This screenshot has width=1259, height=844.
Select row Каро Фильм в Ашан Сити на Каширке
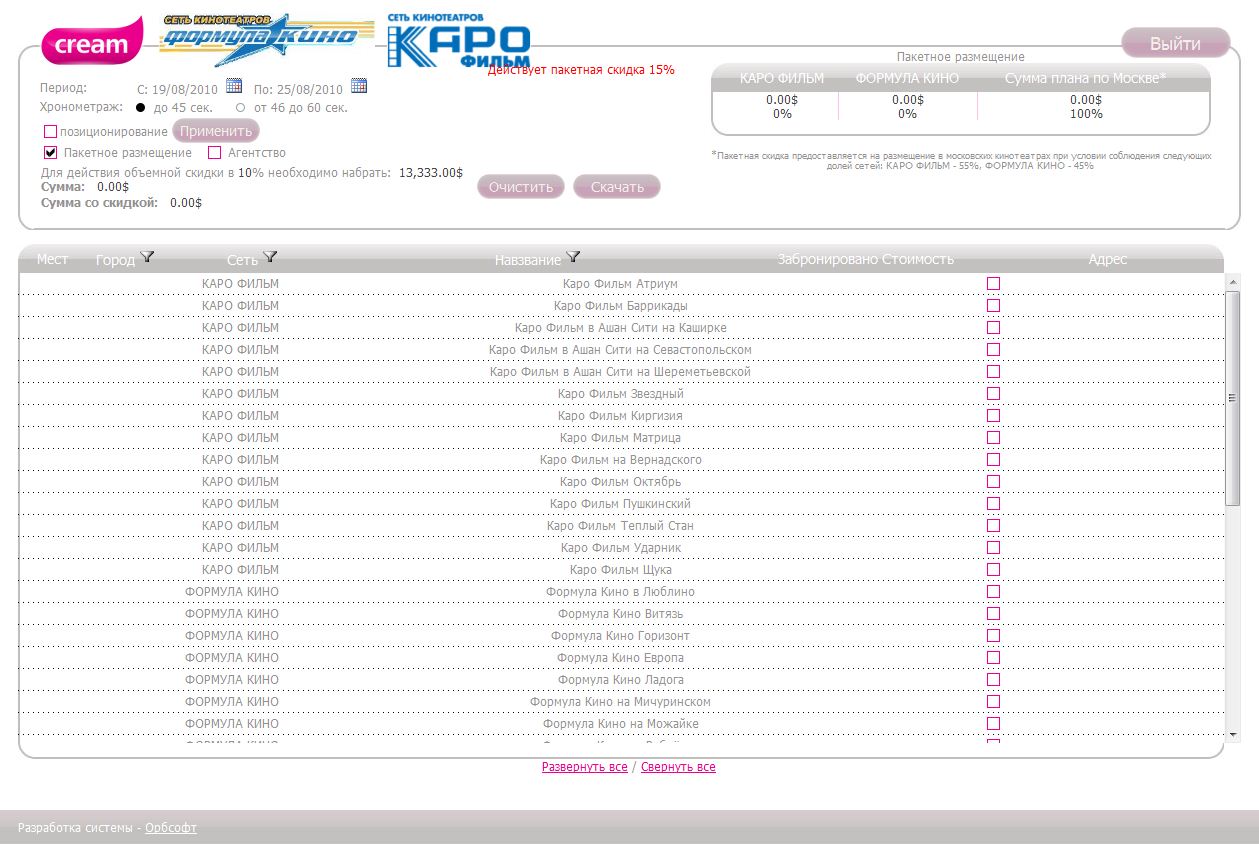[x=621, y=328]
